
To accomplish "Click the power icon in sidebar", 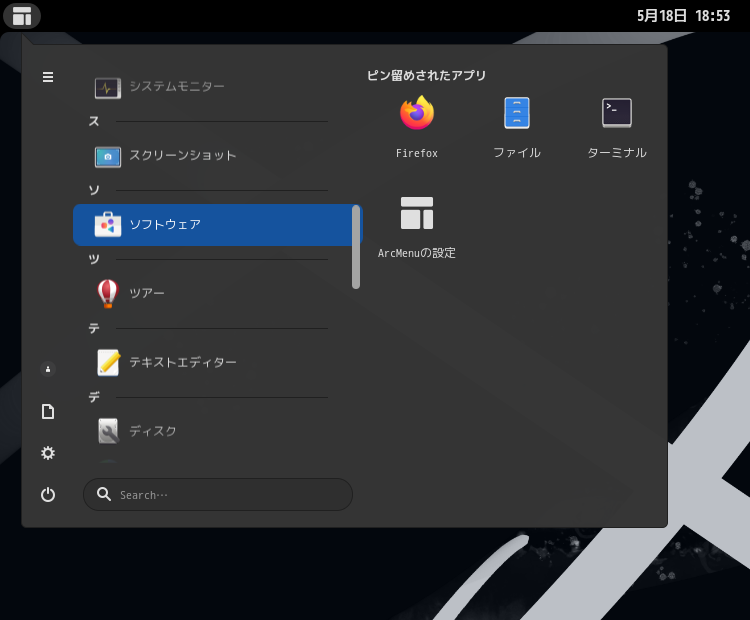I will (48, 494).
